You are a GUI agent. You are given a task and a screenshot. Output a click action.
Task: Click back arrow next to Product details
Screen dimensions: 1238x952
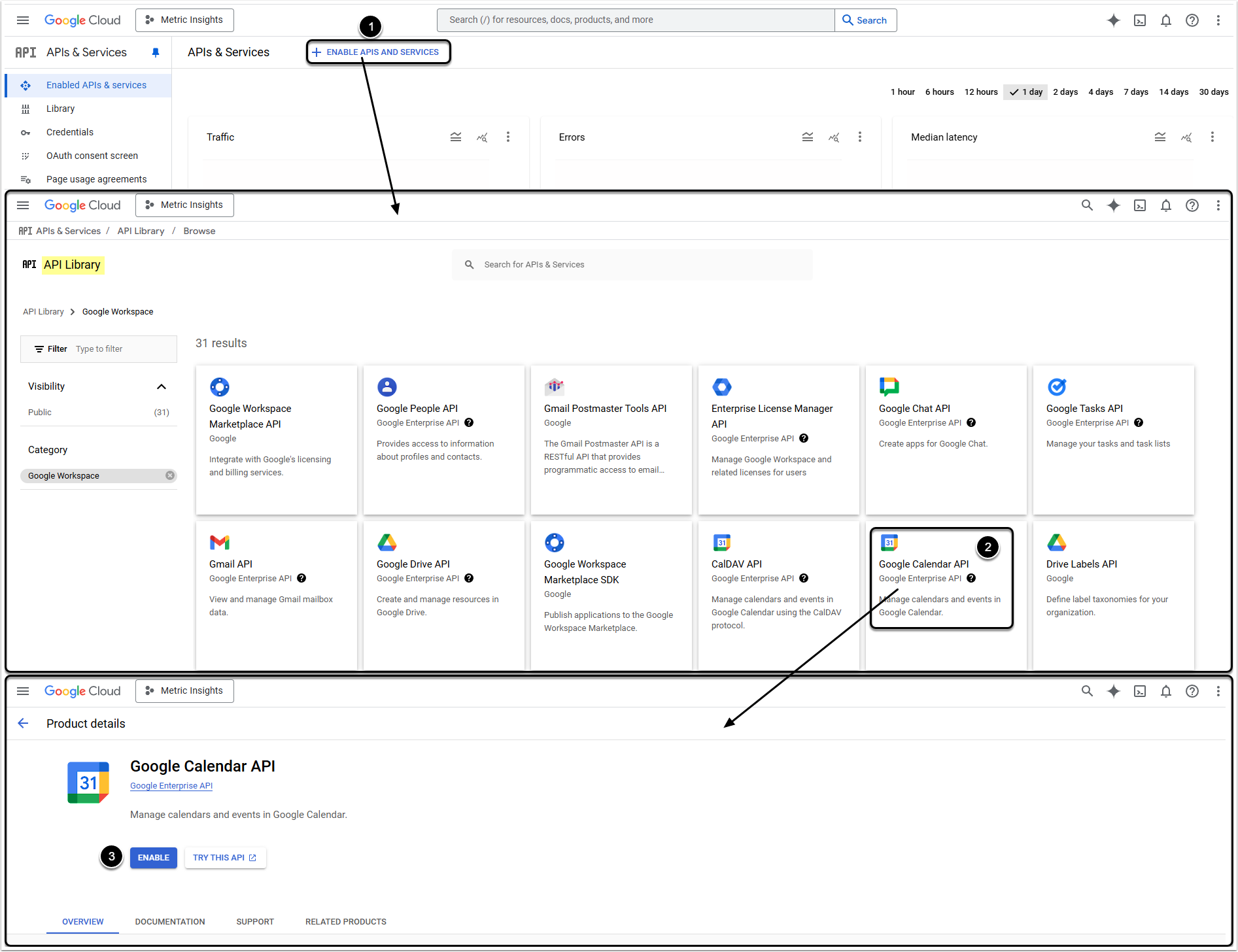pos(24,723)
